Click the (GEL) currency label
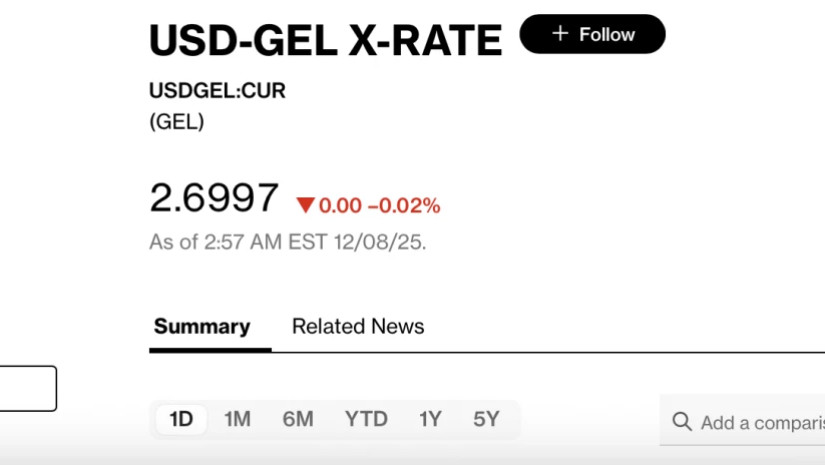Image resolution: width=825 pixels, height=465 pixels. [x=176, y=122]
